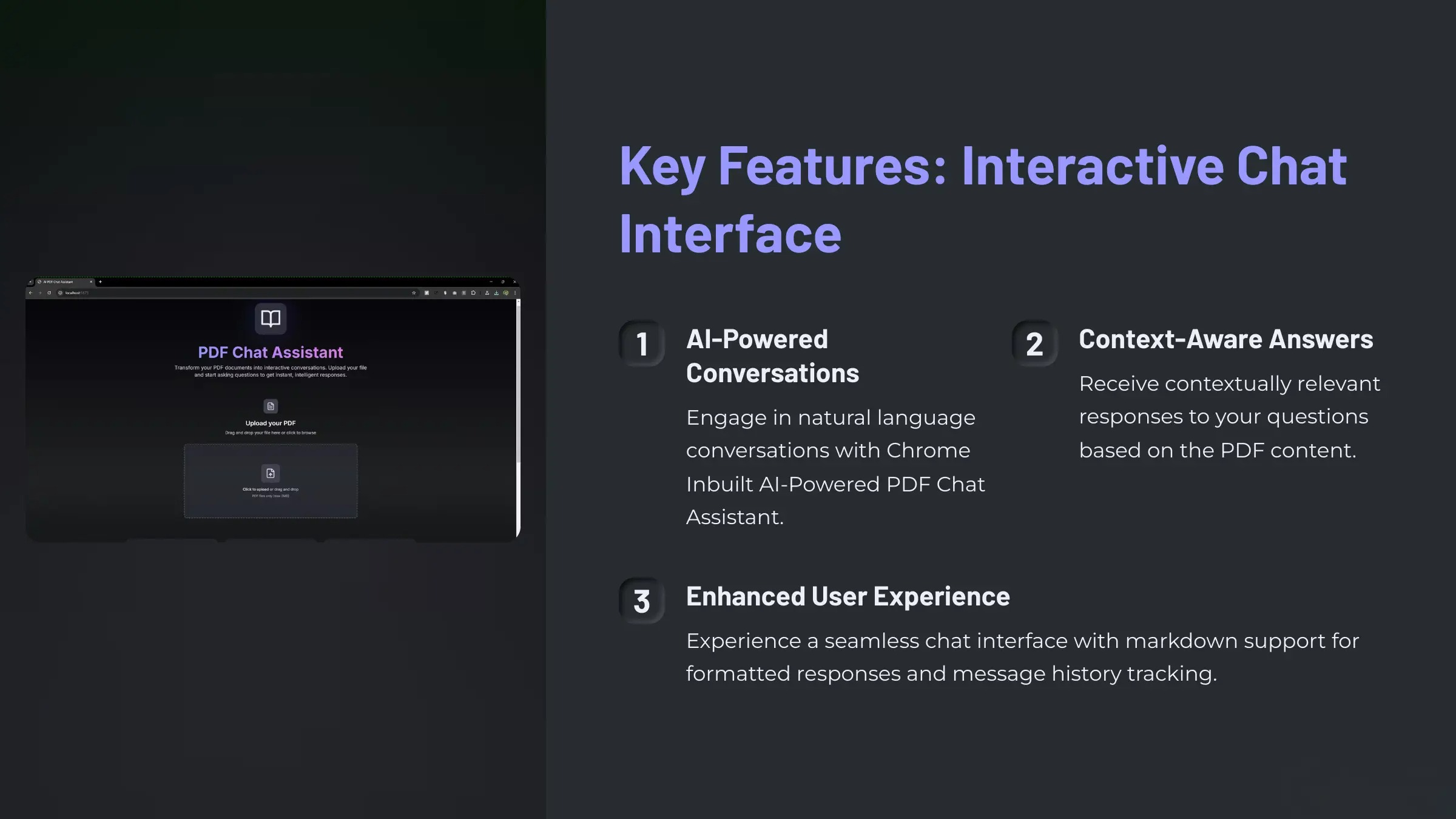Viewport: 1456px width, 819px height.
Task: Click the Chrome profile avatar icon
Action: click(506, 293)
